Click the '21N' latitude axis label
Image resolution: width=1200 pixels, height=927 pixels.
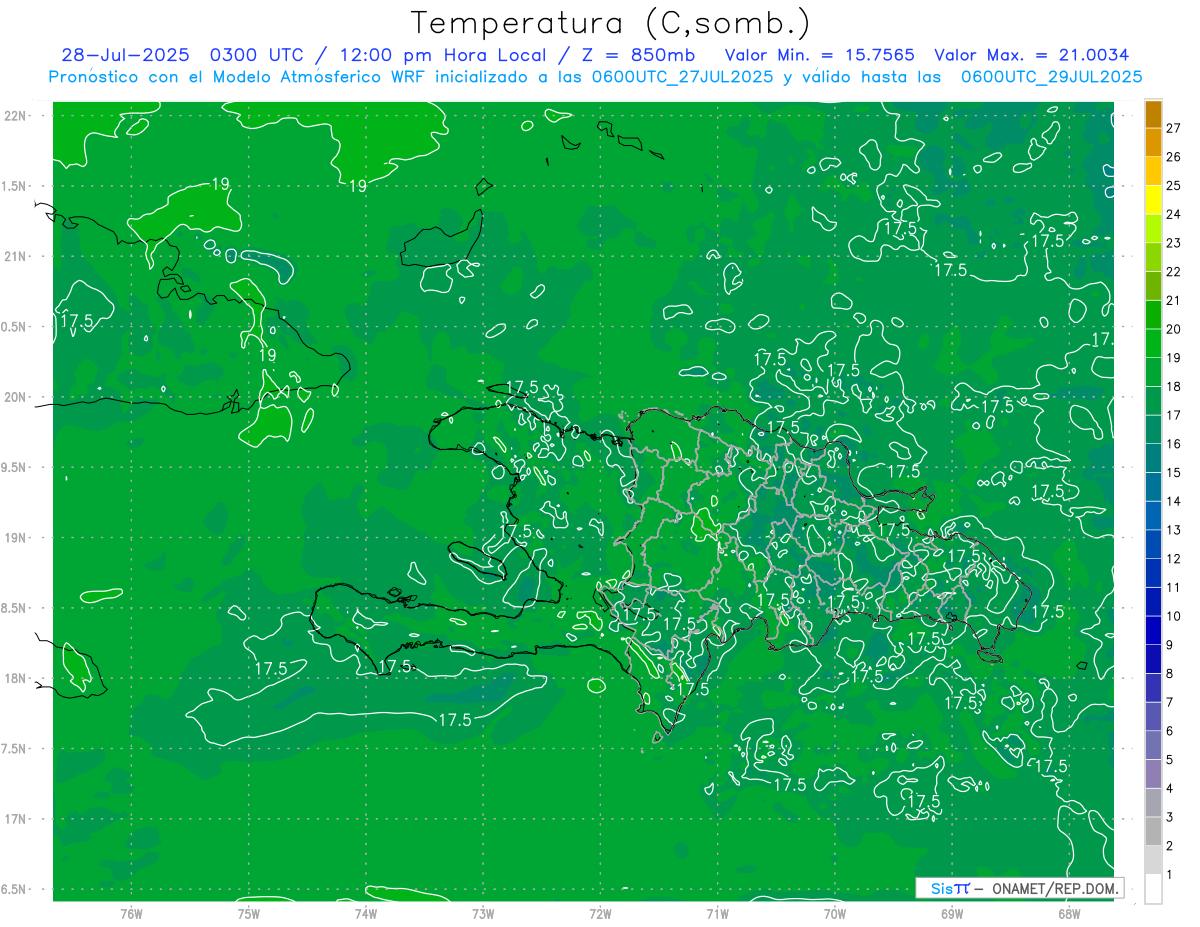[x=16, y=256]
